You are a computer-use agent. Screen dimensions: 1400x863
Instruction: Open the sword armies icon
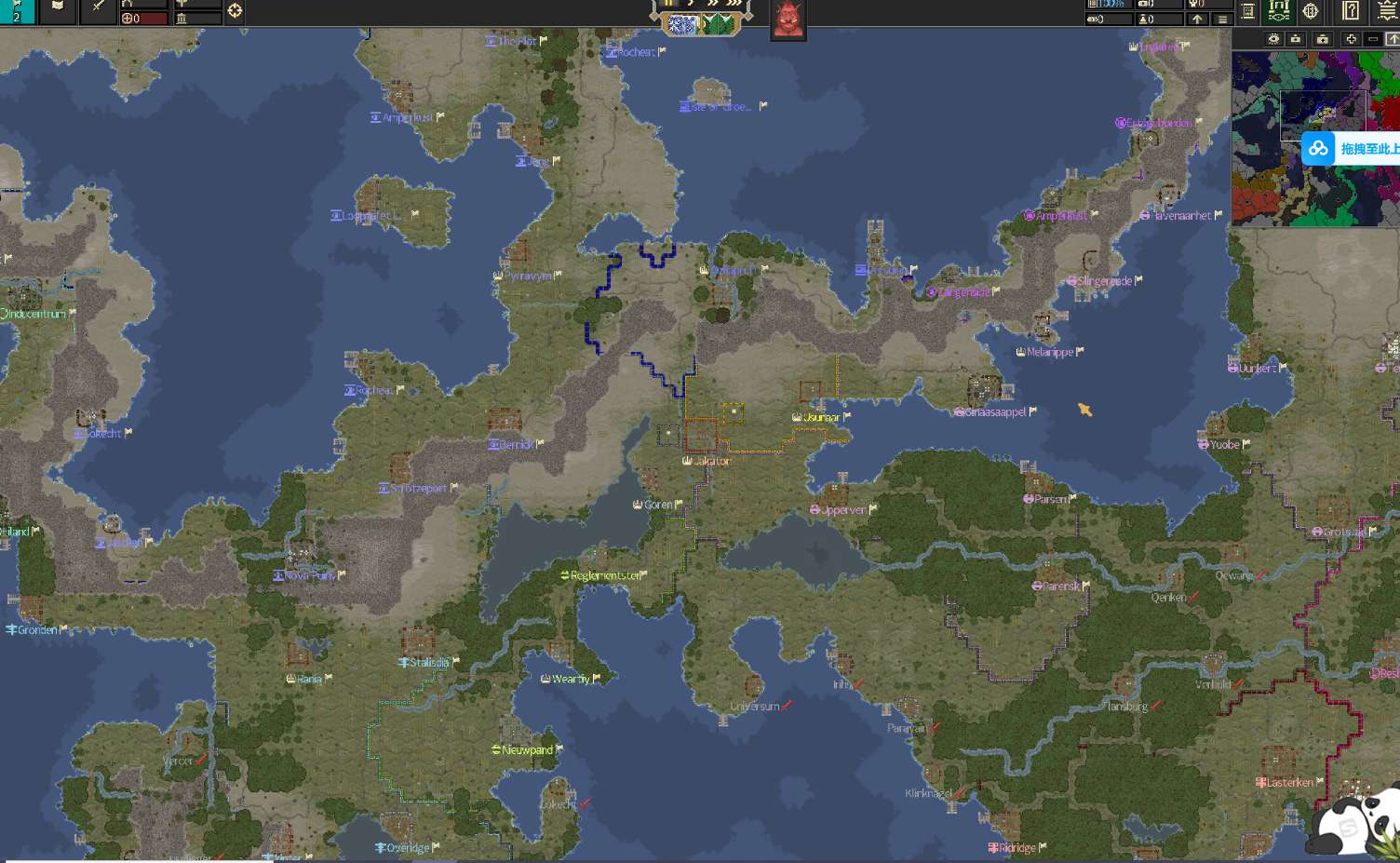point(98,10)
